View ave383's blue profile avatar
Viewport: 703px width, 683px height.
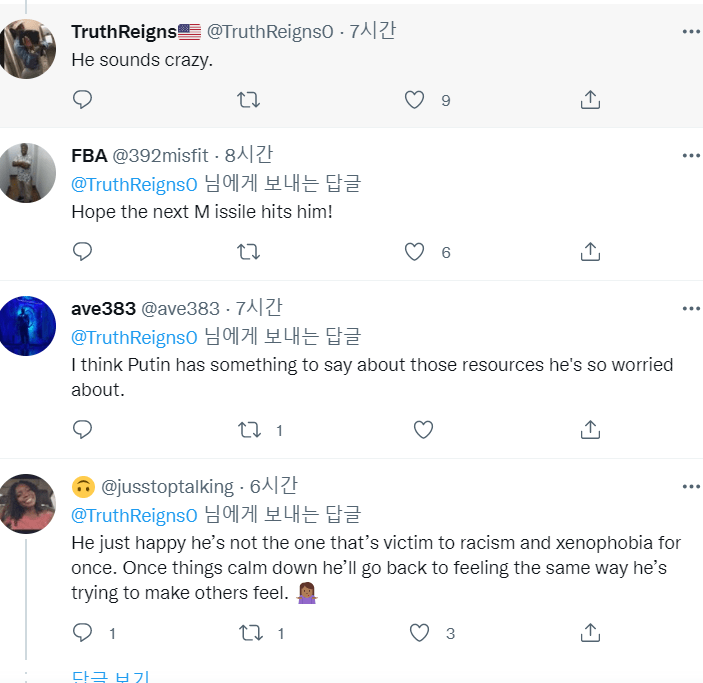coord(27,326)
